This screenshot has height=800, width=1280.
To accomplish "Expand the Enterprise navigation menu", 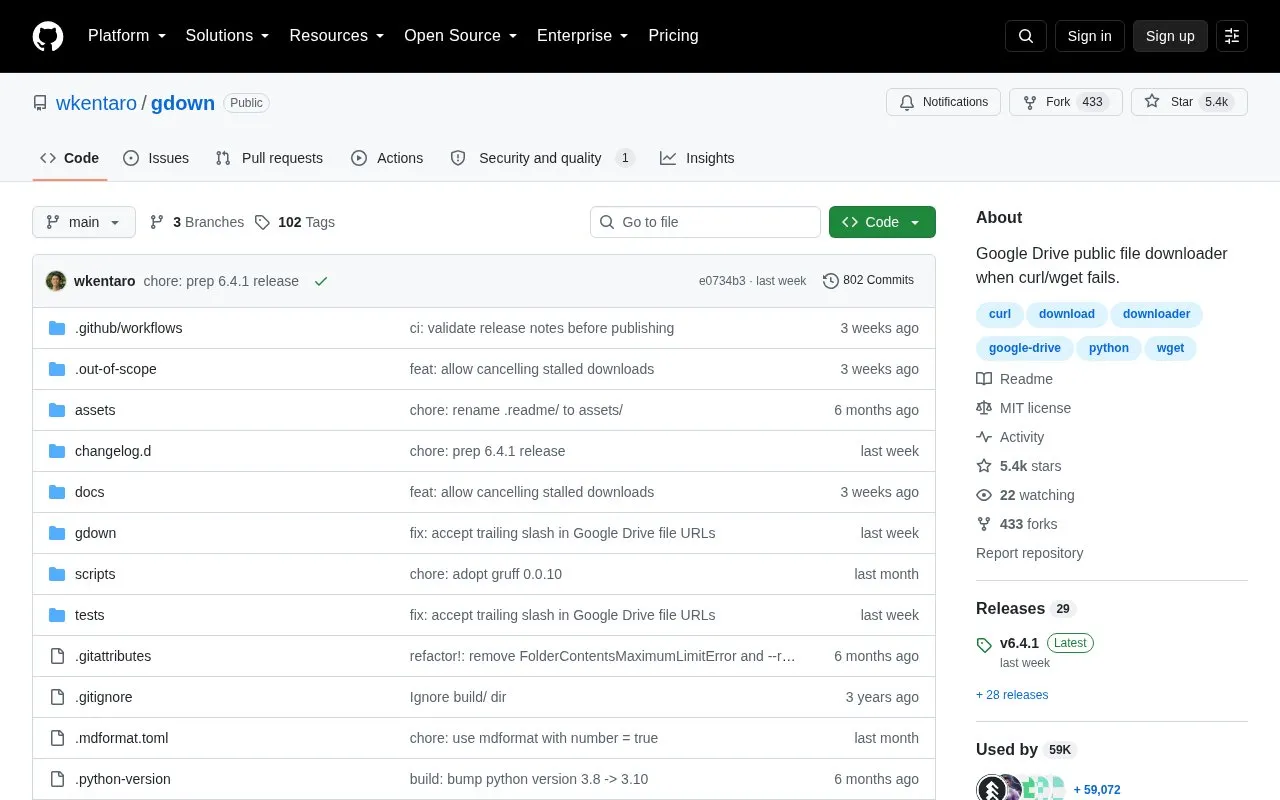I will [583, 36].
